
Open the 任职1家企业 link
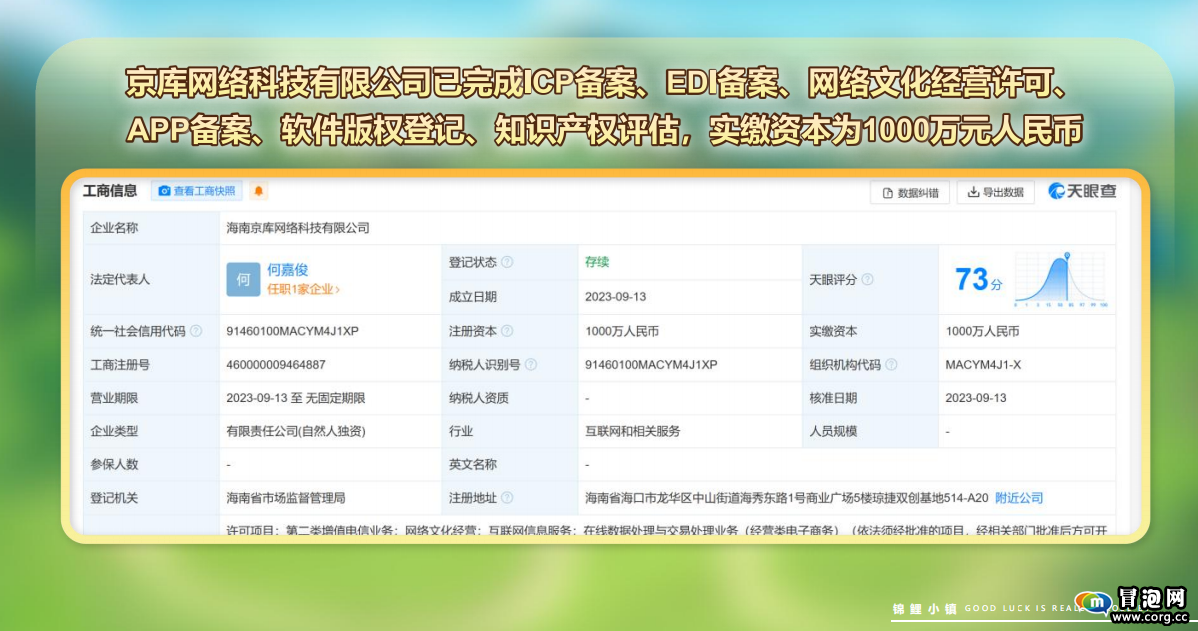(x=303, y=290)
